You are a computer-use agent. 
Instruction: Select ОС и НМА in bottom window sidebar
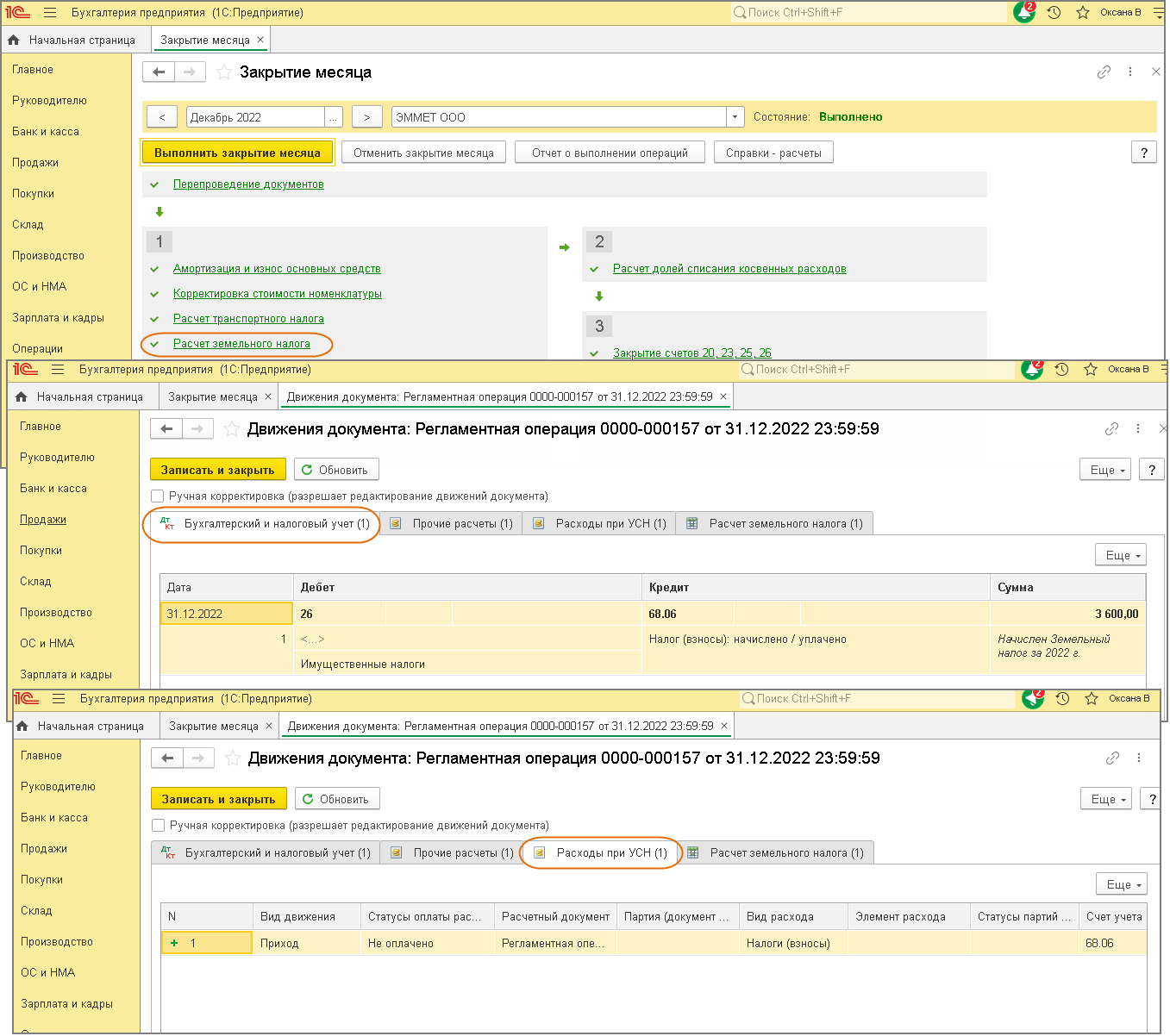coord(48,973)
